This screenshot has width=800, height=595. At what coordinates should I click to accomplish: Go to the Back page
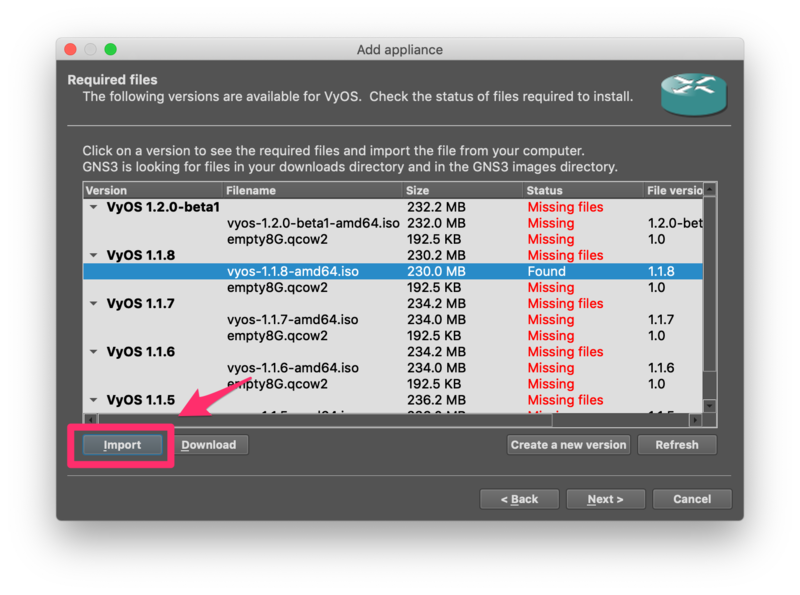[x=519, y=499]
